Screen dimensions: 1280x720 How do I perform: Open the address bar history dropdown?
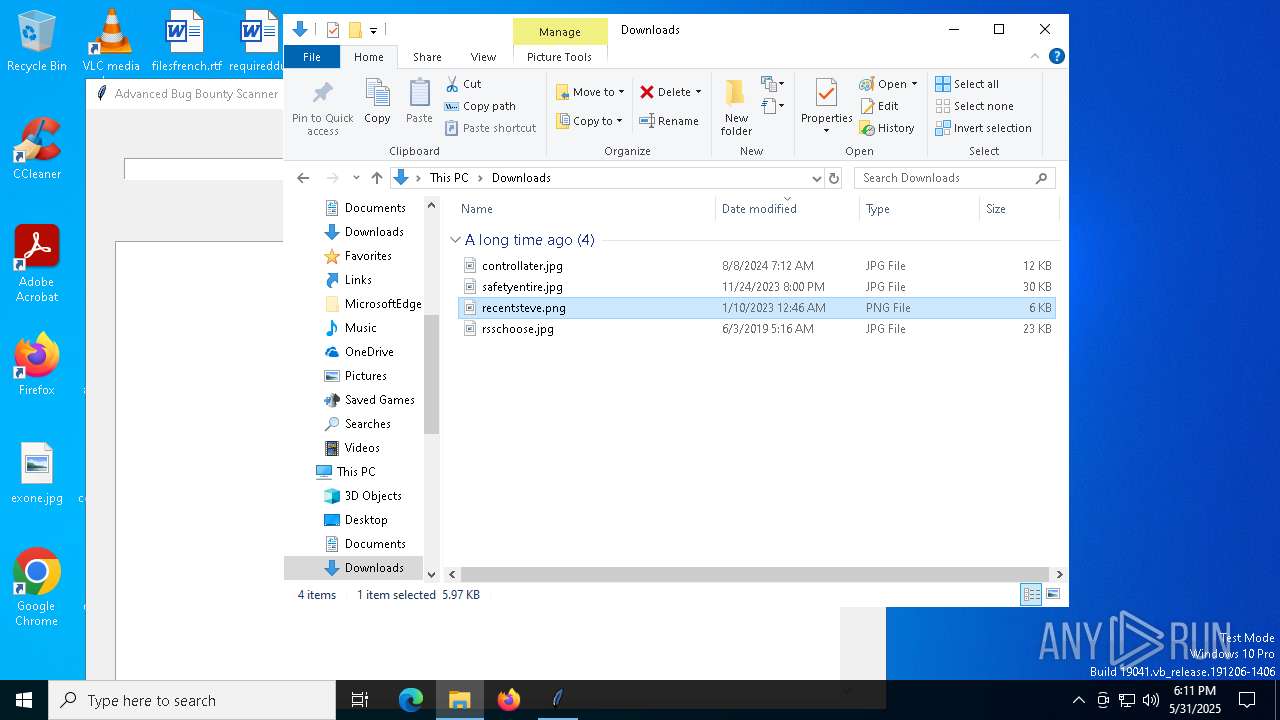(x=816, y=178)
